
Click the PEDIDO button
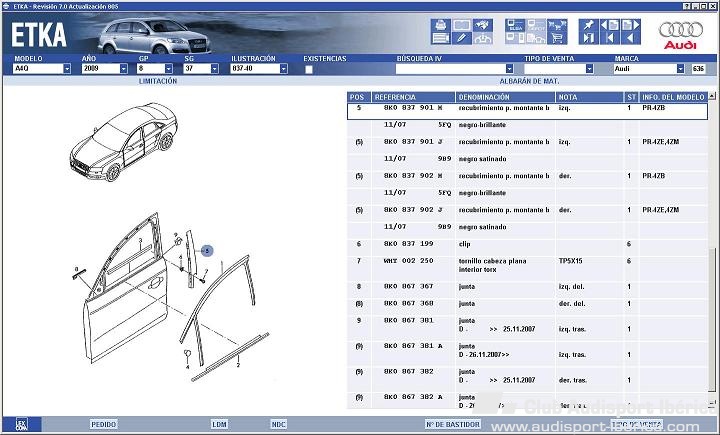click(x=104, y=424)
